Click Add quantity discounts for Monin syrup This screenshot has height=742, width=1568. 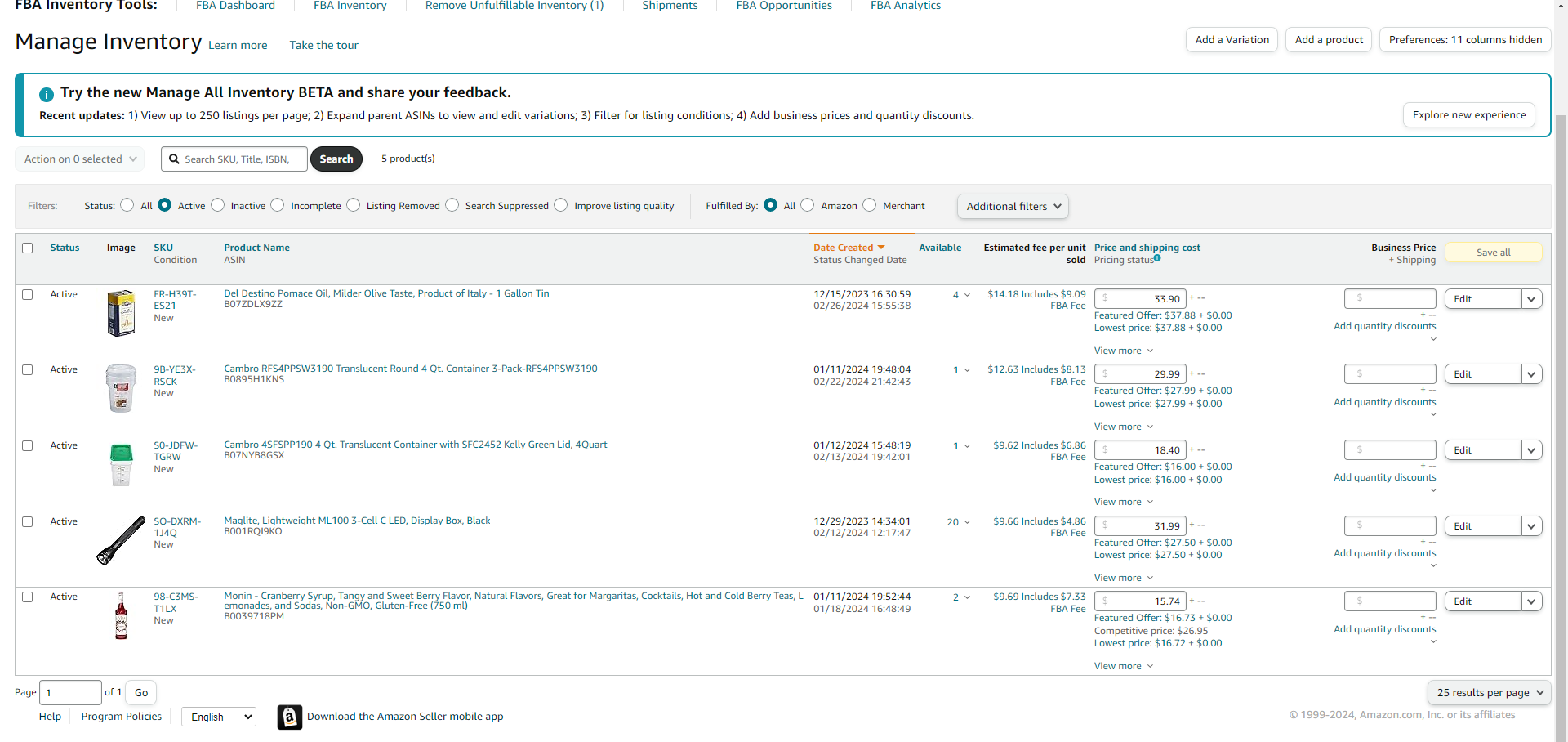pos(1384,629)
